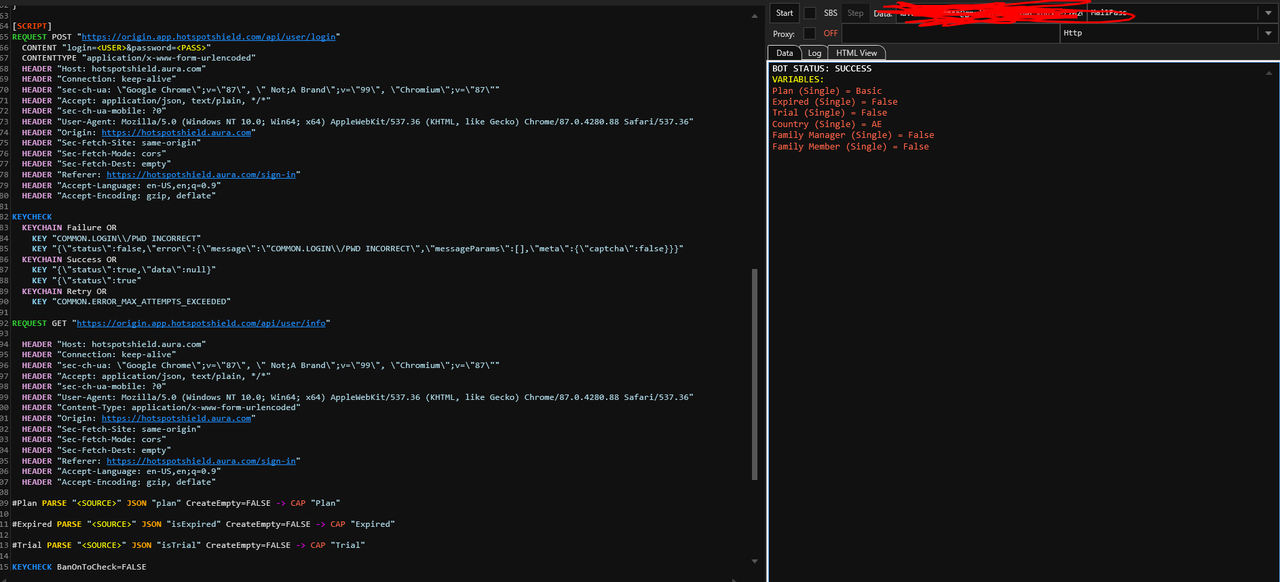Enable the Proxy checkbox
This screenshot has width=1280, height=582.
(810, 33)
